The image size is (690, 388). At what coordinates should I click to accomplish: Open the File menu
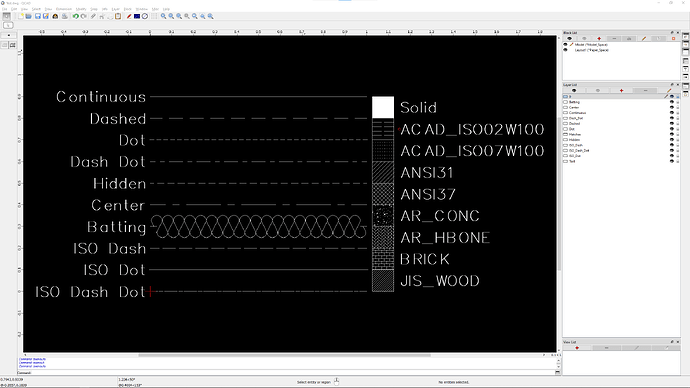[4, 9]
